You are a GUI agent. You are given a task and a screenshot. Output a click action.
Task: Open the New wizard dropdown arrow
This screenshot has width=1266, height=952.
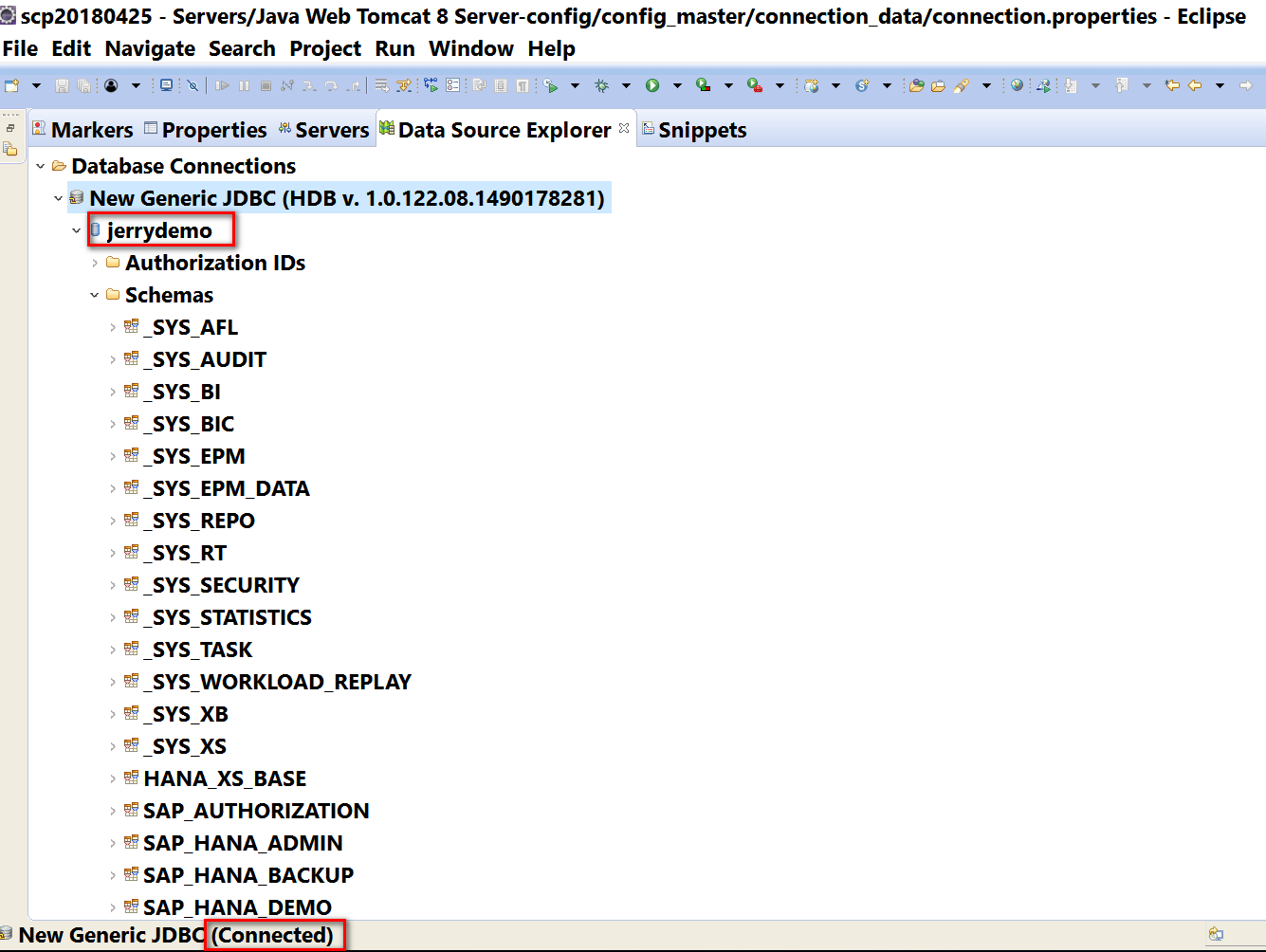coord(36,85)
